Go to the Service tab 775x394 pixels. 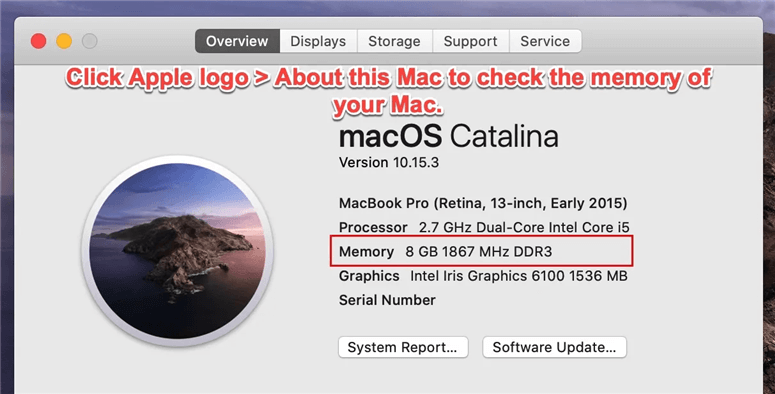click(545, 41)
